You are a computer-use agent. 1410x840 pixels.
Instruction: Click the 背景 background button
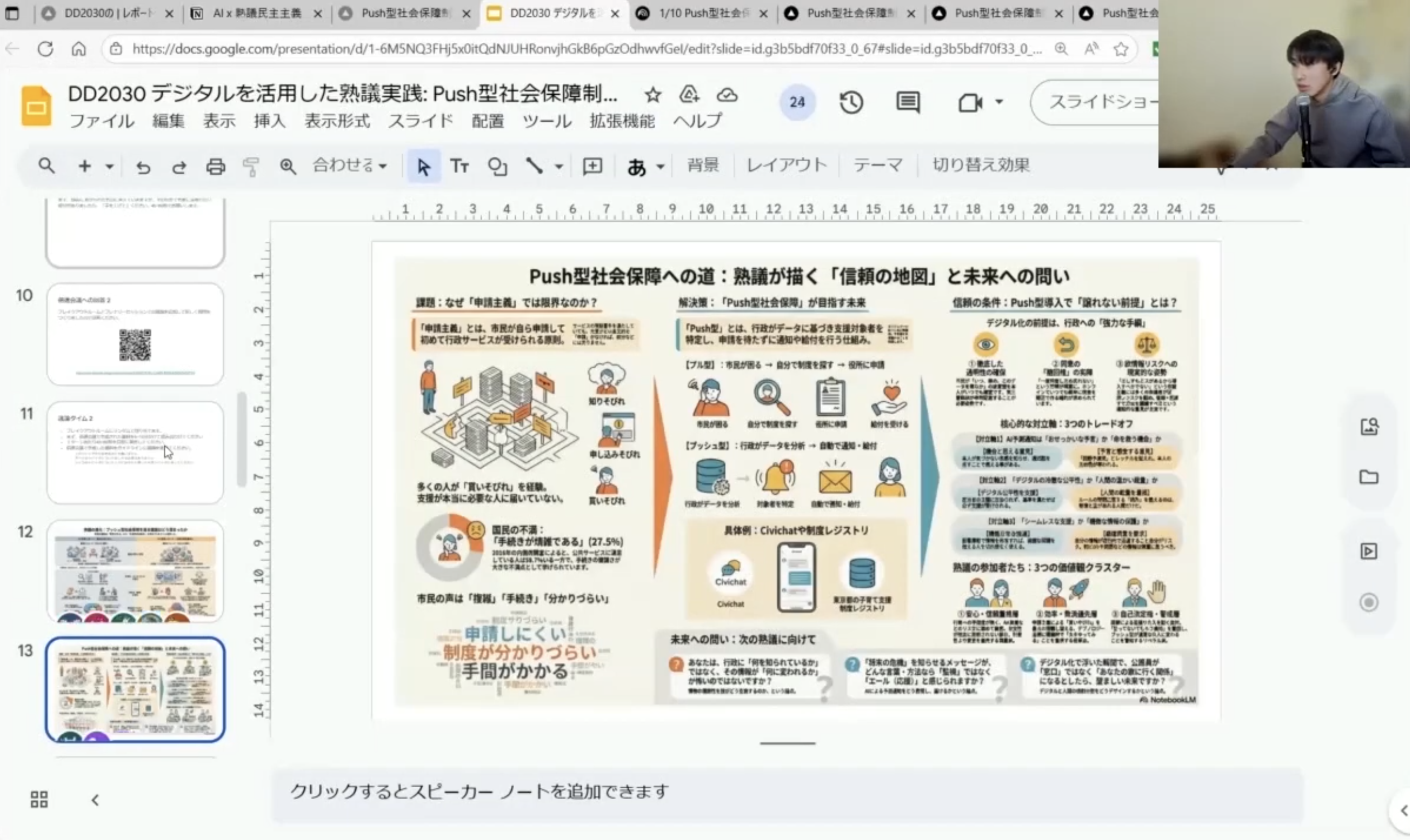click(x=702, y=165)
